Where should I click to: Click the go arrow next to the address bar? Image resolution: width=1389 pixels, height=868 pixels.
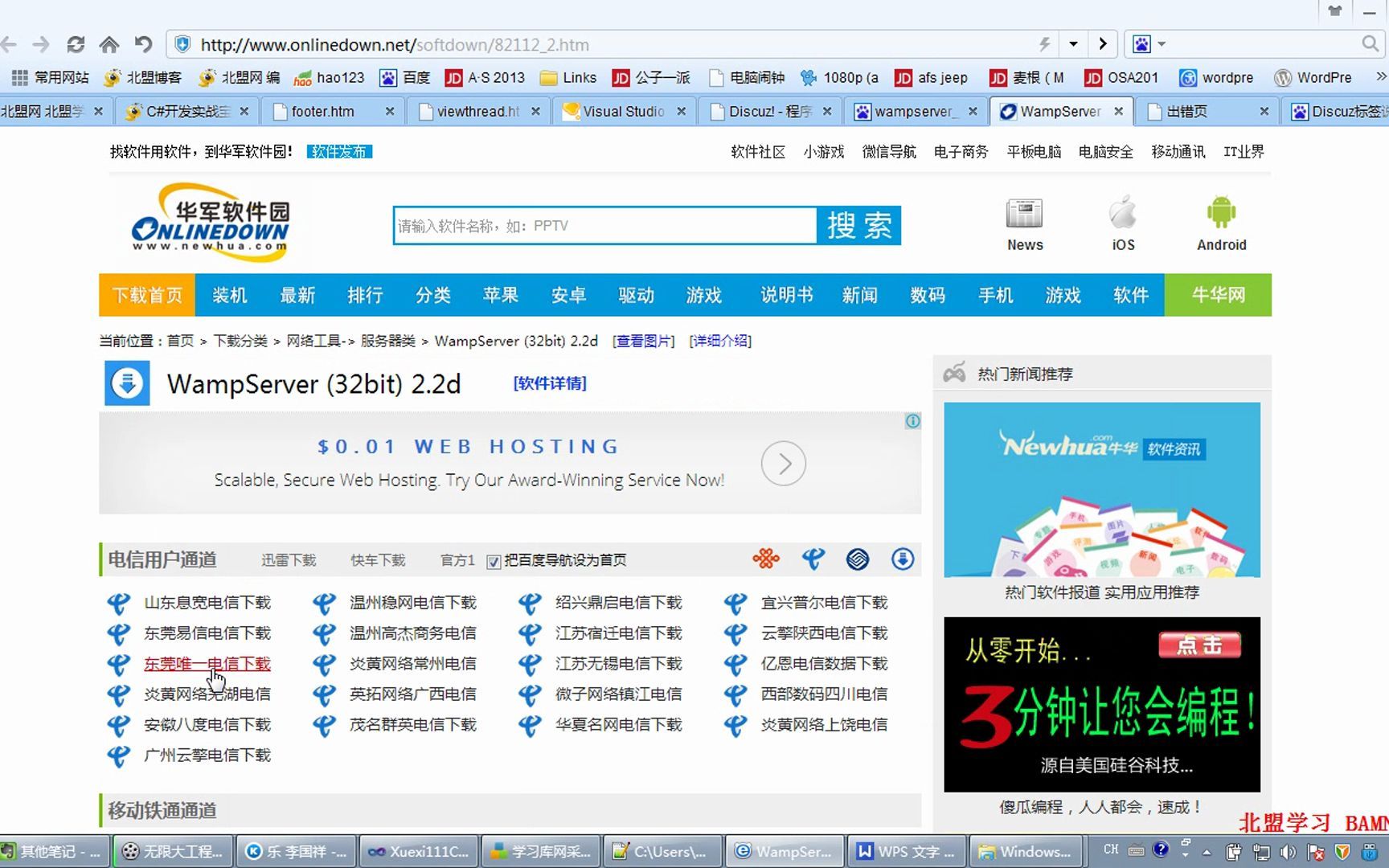pyautogui.click(x=1103, y=44)
